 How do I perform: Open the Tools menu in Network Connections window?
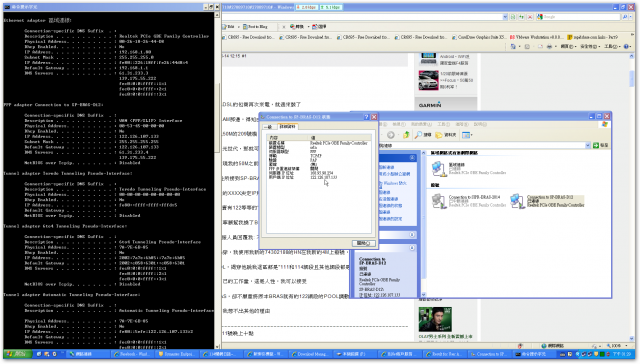coord(443,124)
